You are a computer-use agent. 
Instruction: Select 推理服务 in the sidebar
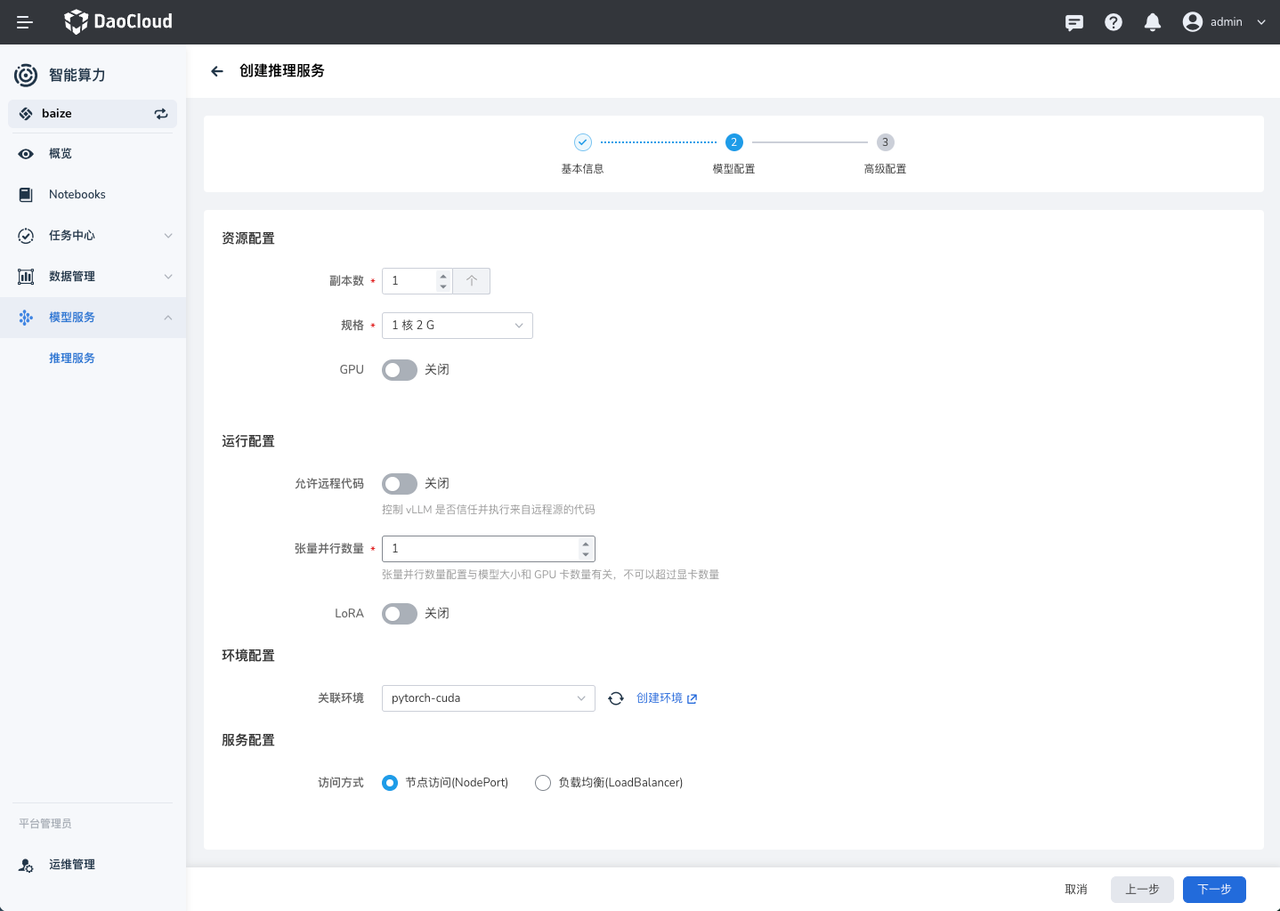point(72,358)
